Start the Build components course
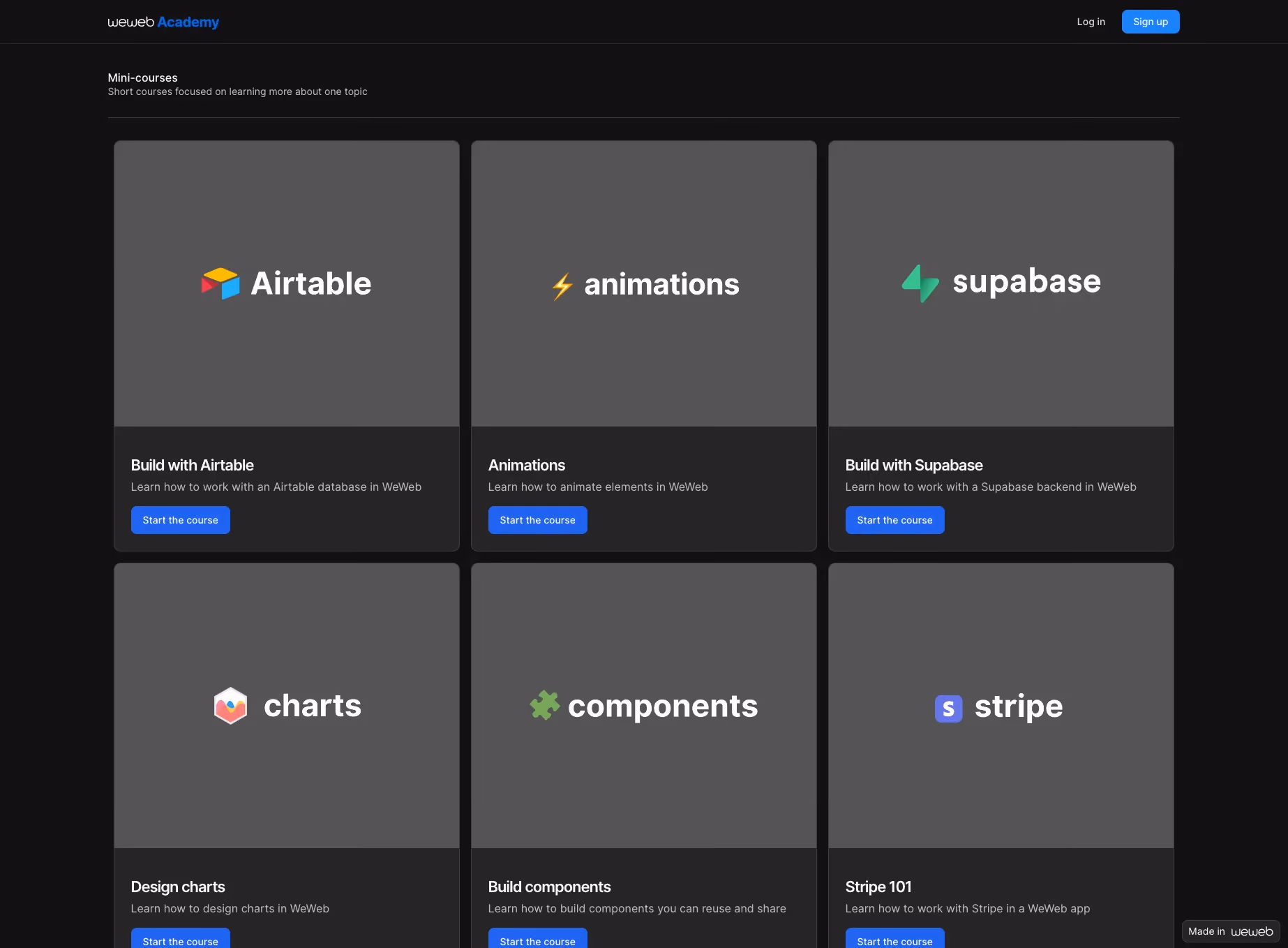 pyautogui.click(x=538, y=938)
